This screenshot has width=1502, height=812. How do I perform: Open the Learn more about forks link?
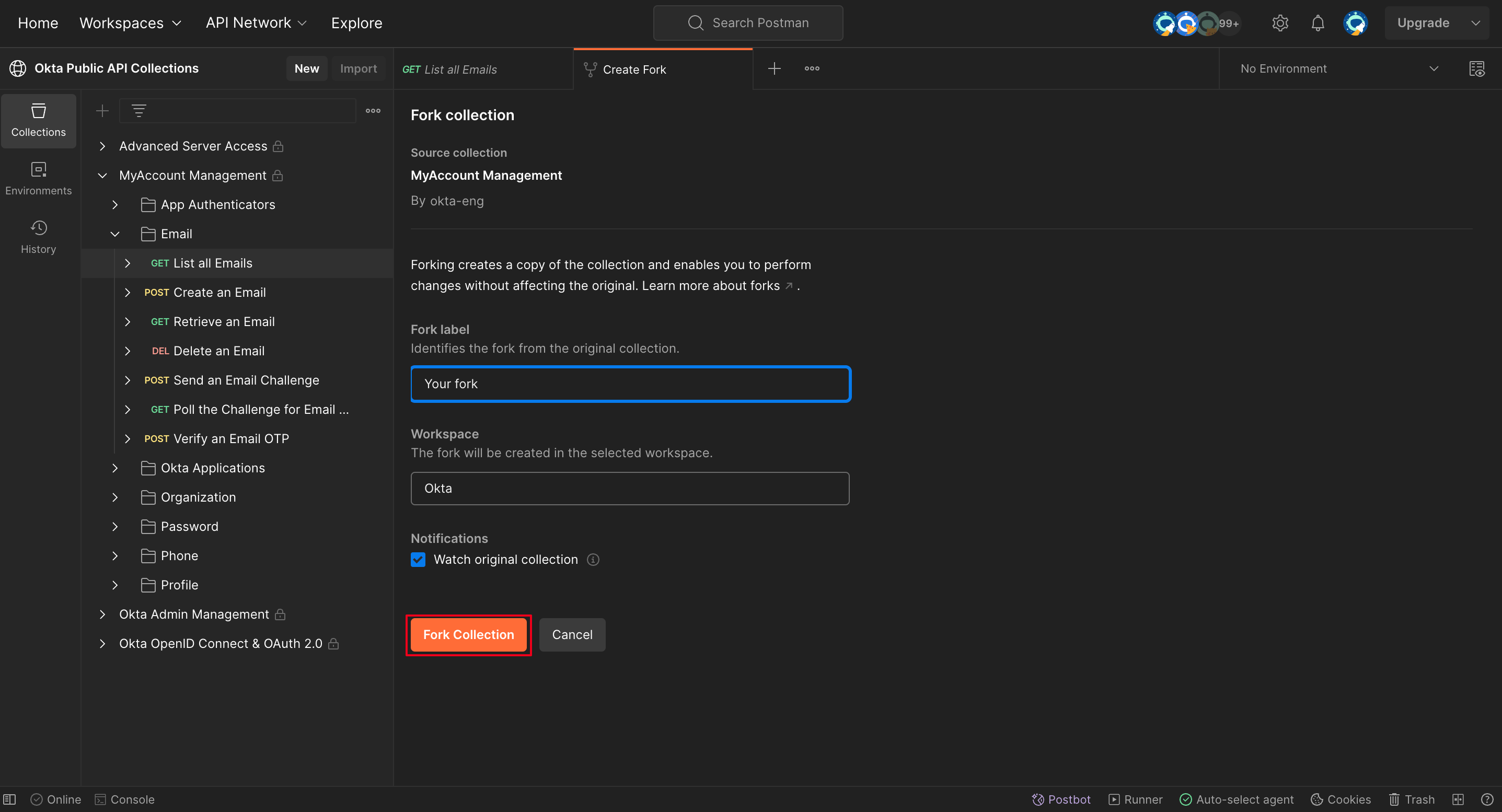click(717, 286)
